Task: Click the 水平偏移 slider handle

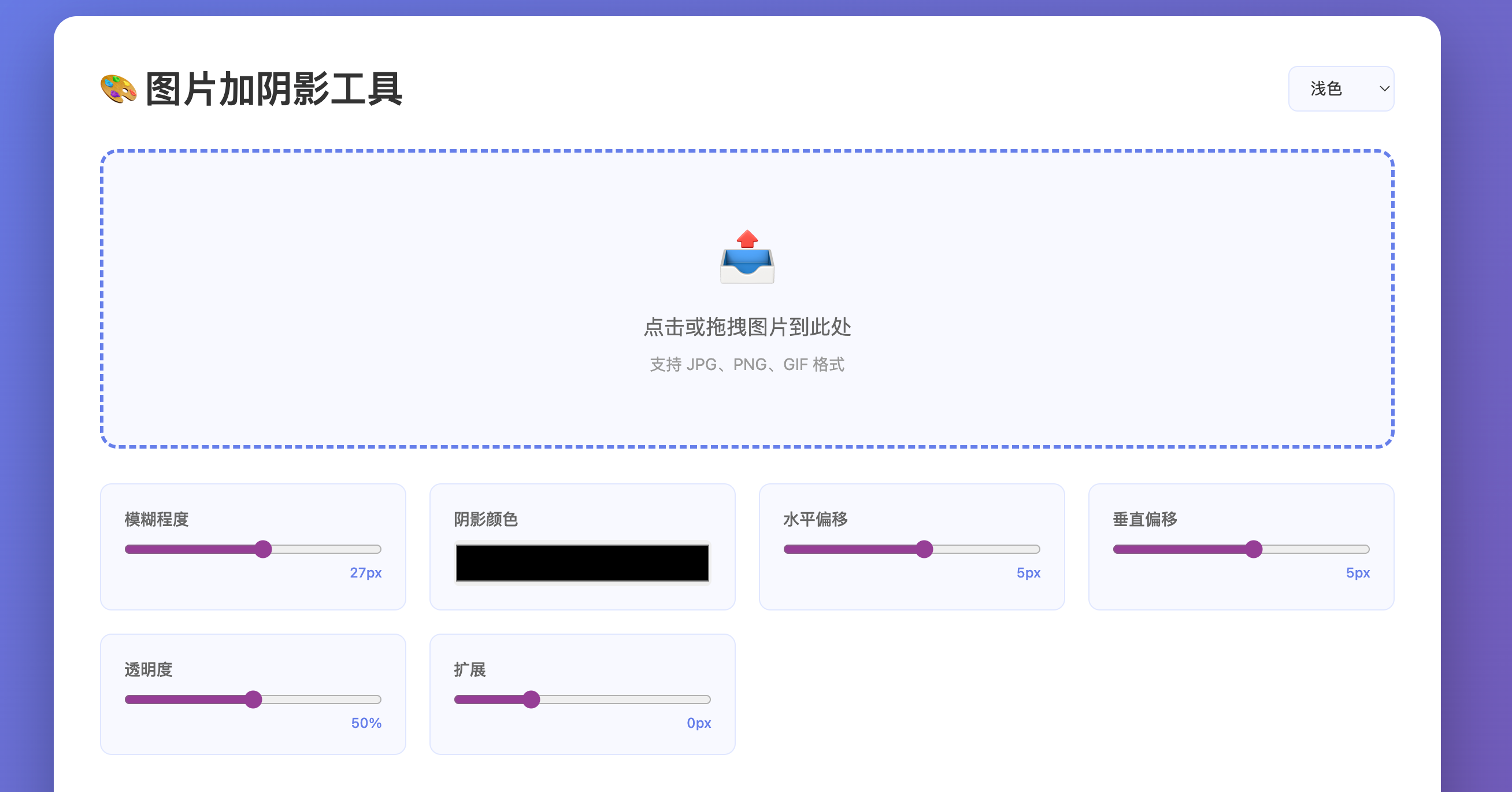Action: (924, 549)
